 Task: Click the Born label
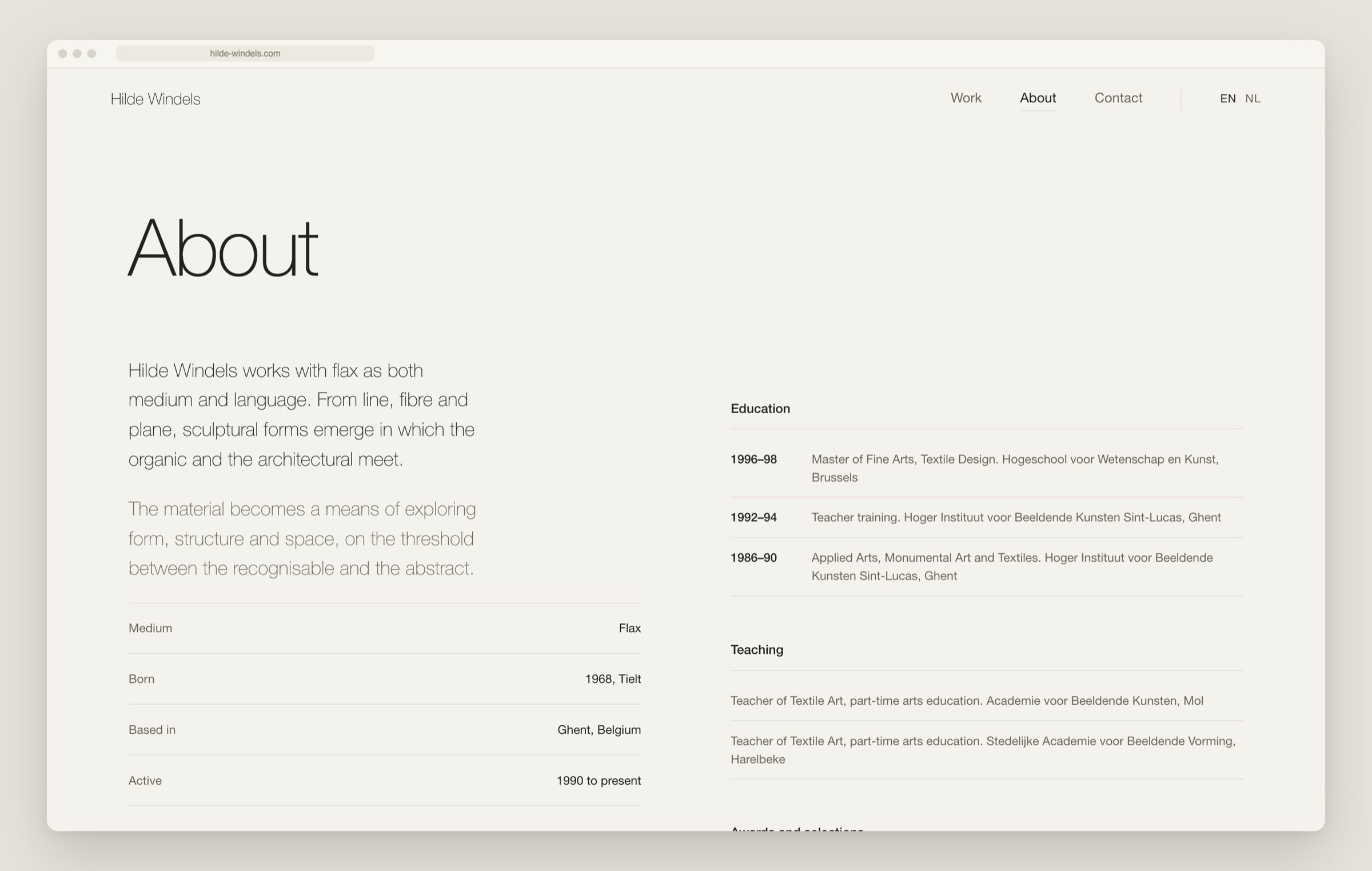pyautogui.click(x=141, y=678)
